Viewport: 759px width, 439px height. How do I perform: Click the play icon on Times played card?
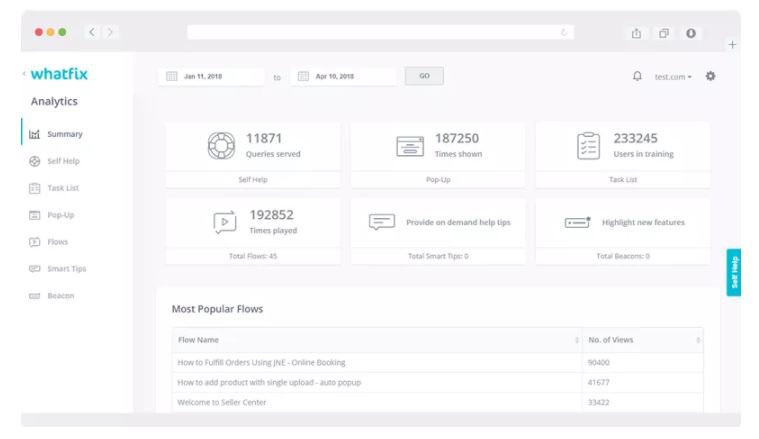[x=225, y=222]
